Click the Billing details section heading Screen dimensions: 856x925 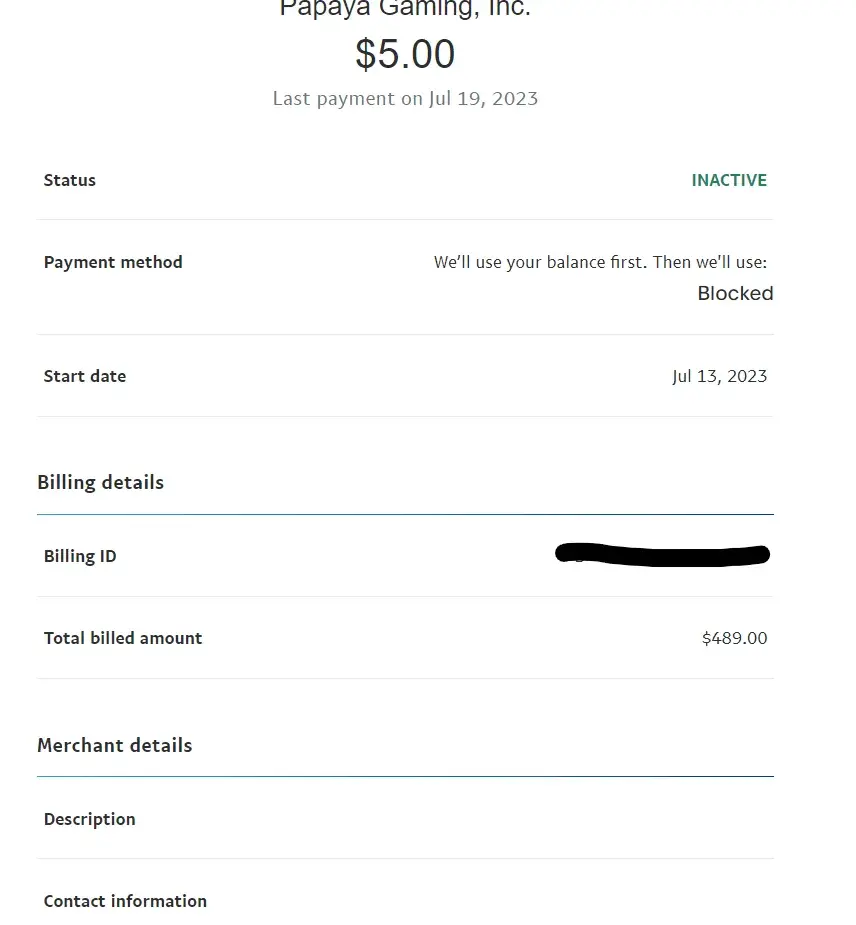100,483
